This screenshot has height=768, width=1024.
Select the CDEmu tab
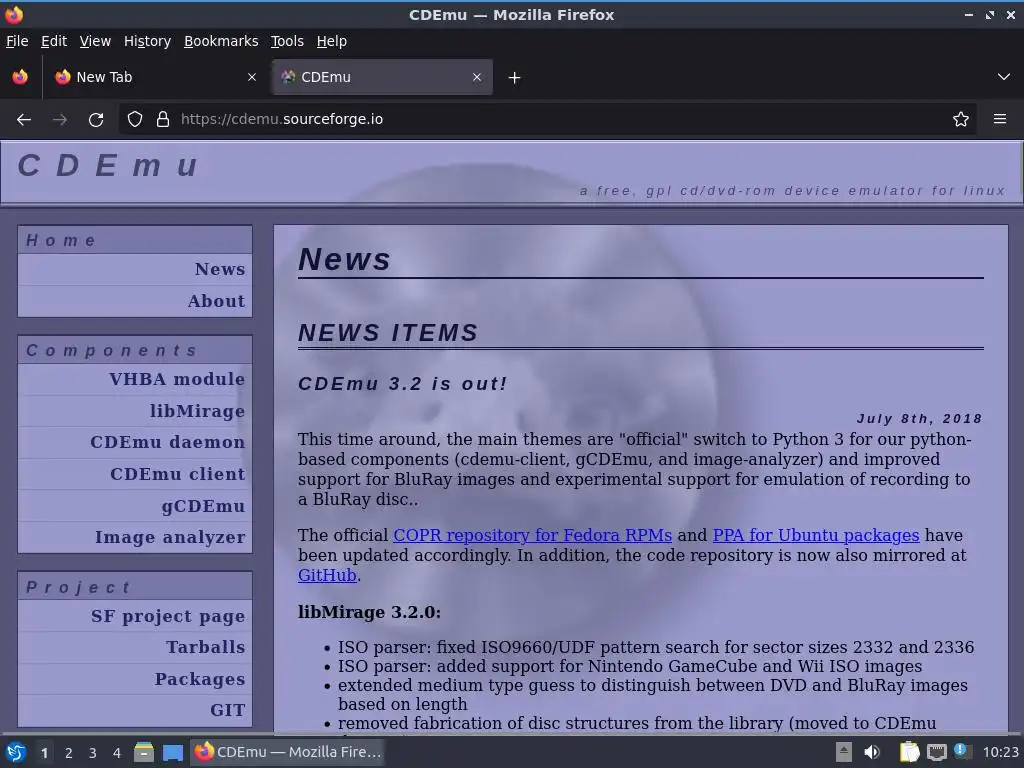click(382, 77)
